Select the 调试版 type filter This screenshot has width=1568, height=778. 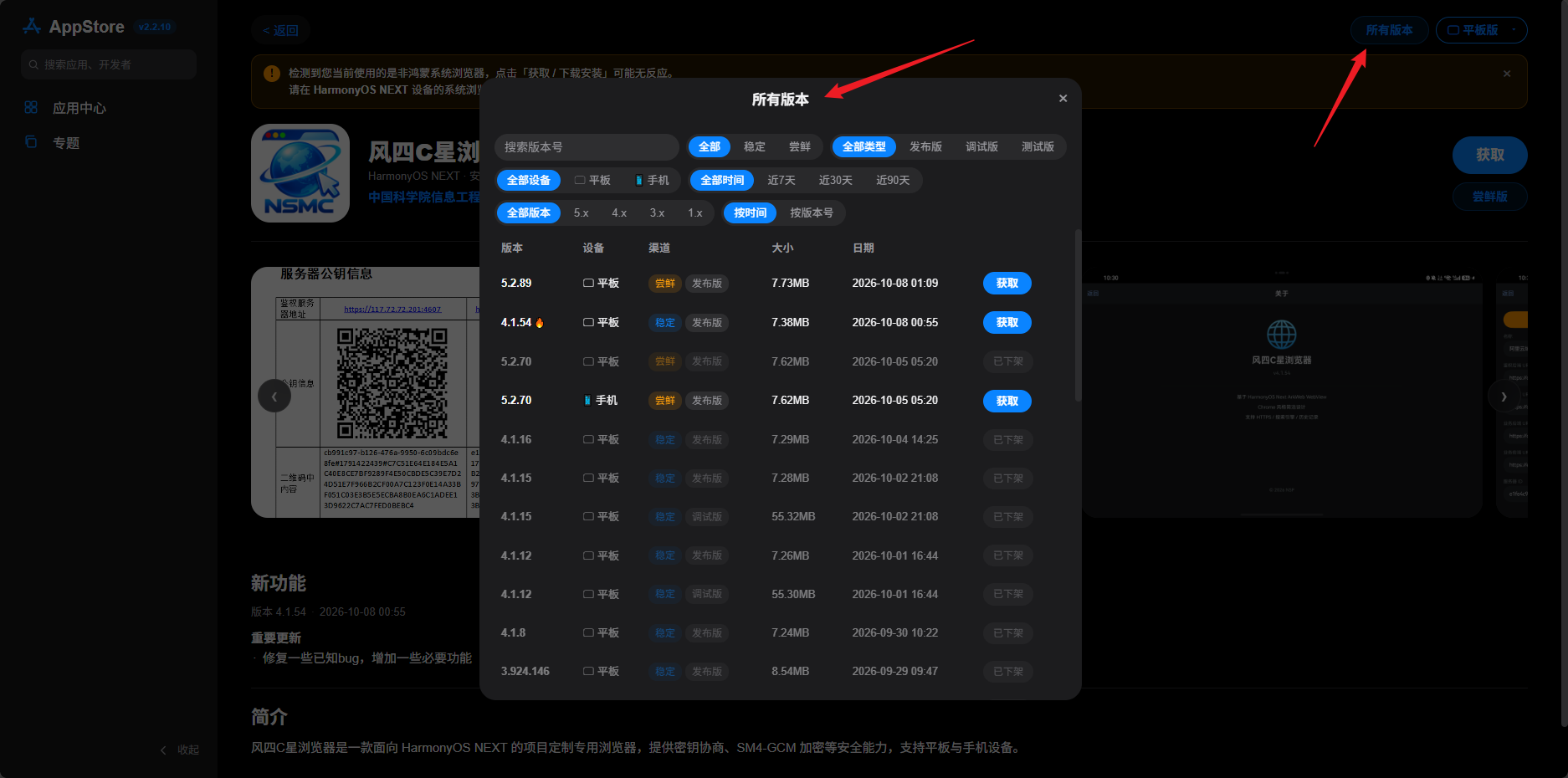(x=981, y=146)
